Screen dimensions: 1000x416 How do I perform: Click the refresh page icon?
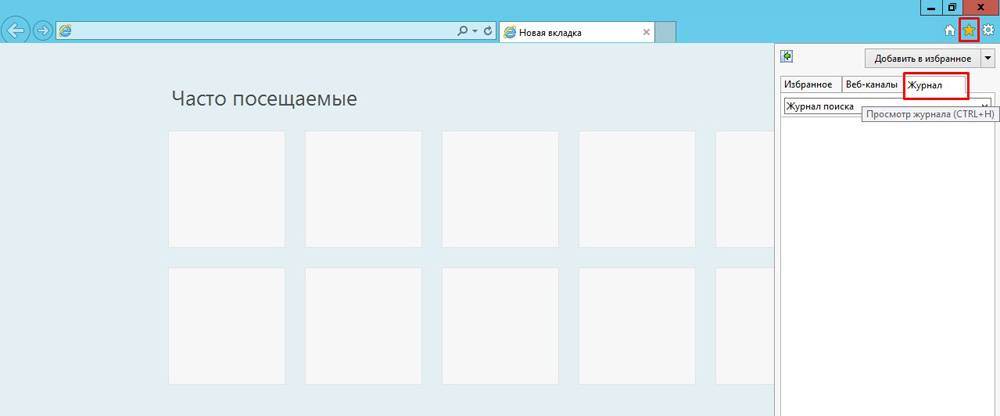(488, 31)
